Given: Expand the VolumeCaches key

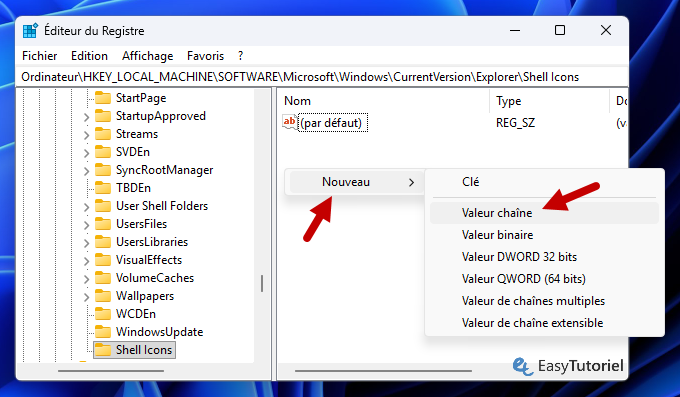Looking at the screenshot, I should [x=86, y=279].
